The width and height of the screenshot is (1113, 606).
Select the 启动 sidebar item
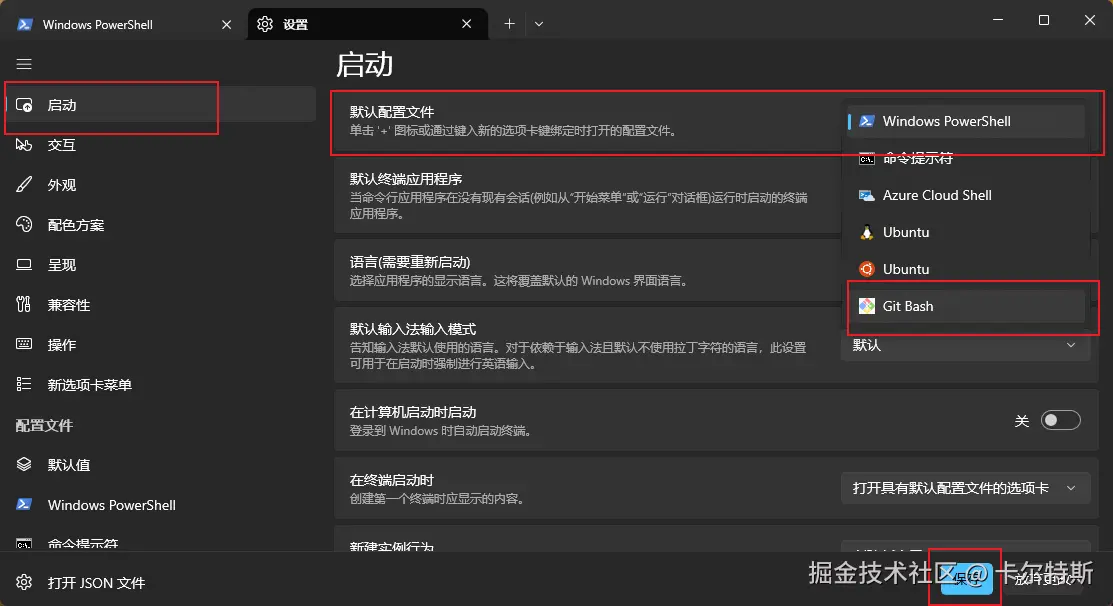click(x=160, y=105)
